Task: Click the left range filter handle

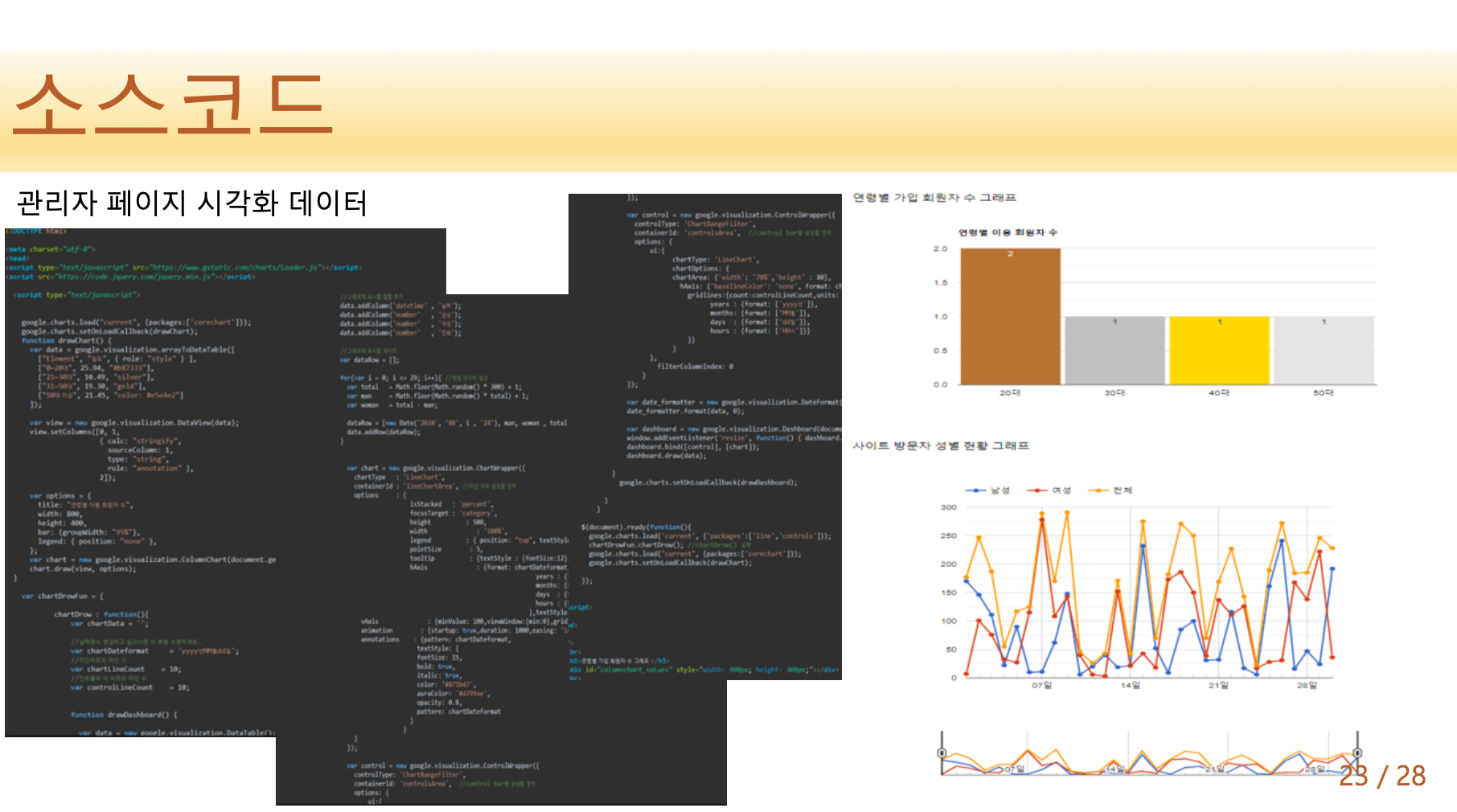Action: pyautogui.click(x=942, y=753)
